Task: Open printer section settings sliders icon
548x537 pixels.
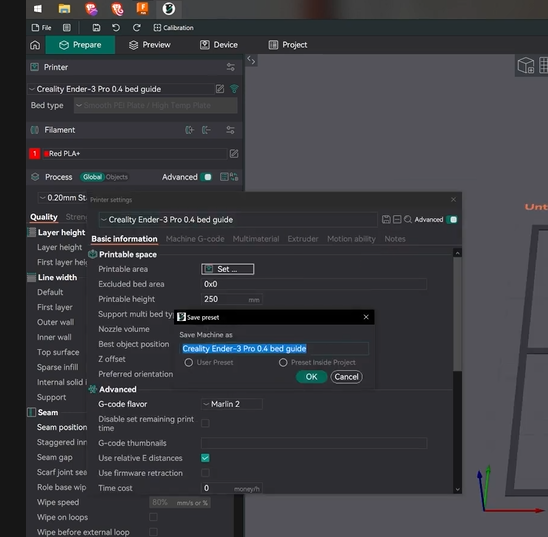Action: click(231, 67)
